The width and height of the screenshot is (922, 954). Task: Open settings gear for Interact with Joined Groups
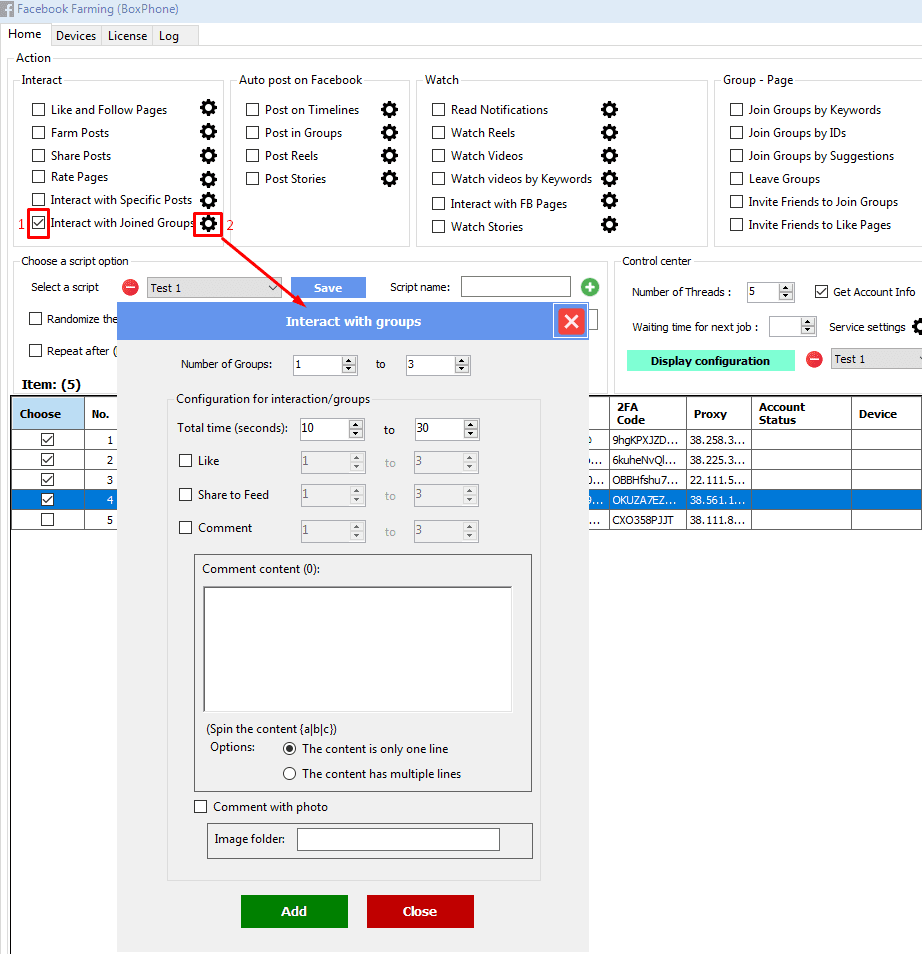click(208, 223)
